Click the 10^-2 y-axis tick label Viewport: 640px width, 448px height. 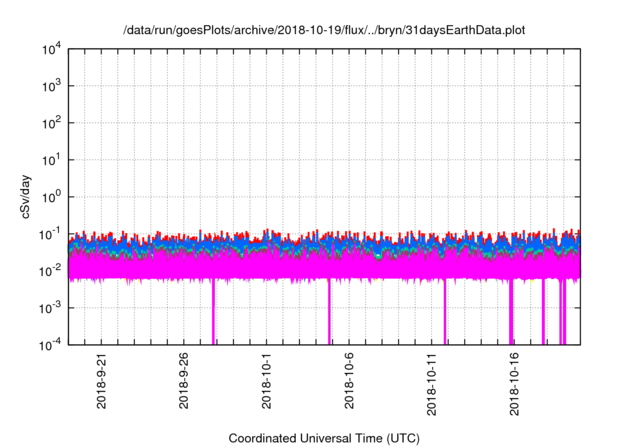coord(51,271)
